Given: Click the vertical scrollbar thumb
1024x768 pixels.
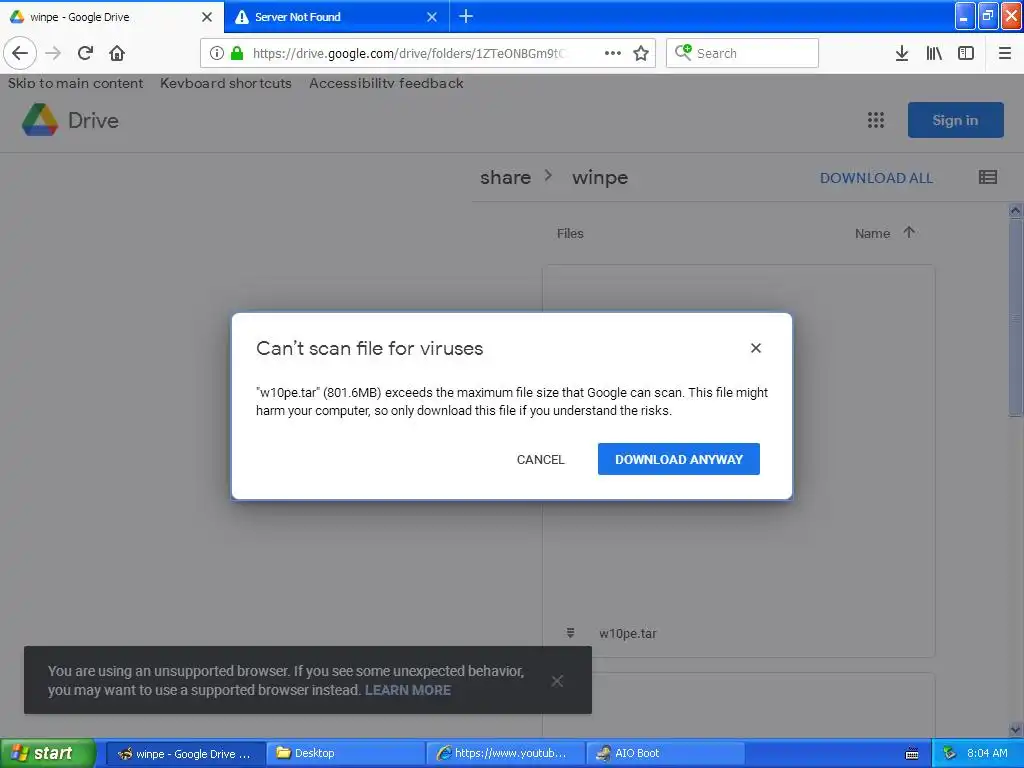Looking at the screenshot, I should tap(1015, 317).
